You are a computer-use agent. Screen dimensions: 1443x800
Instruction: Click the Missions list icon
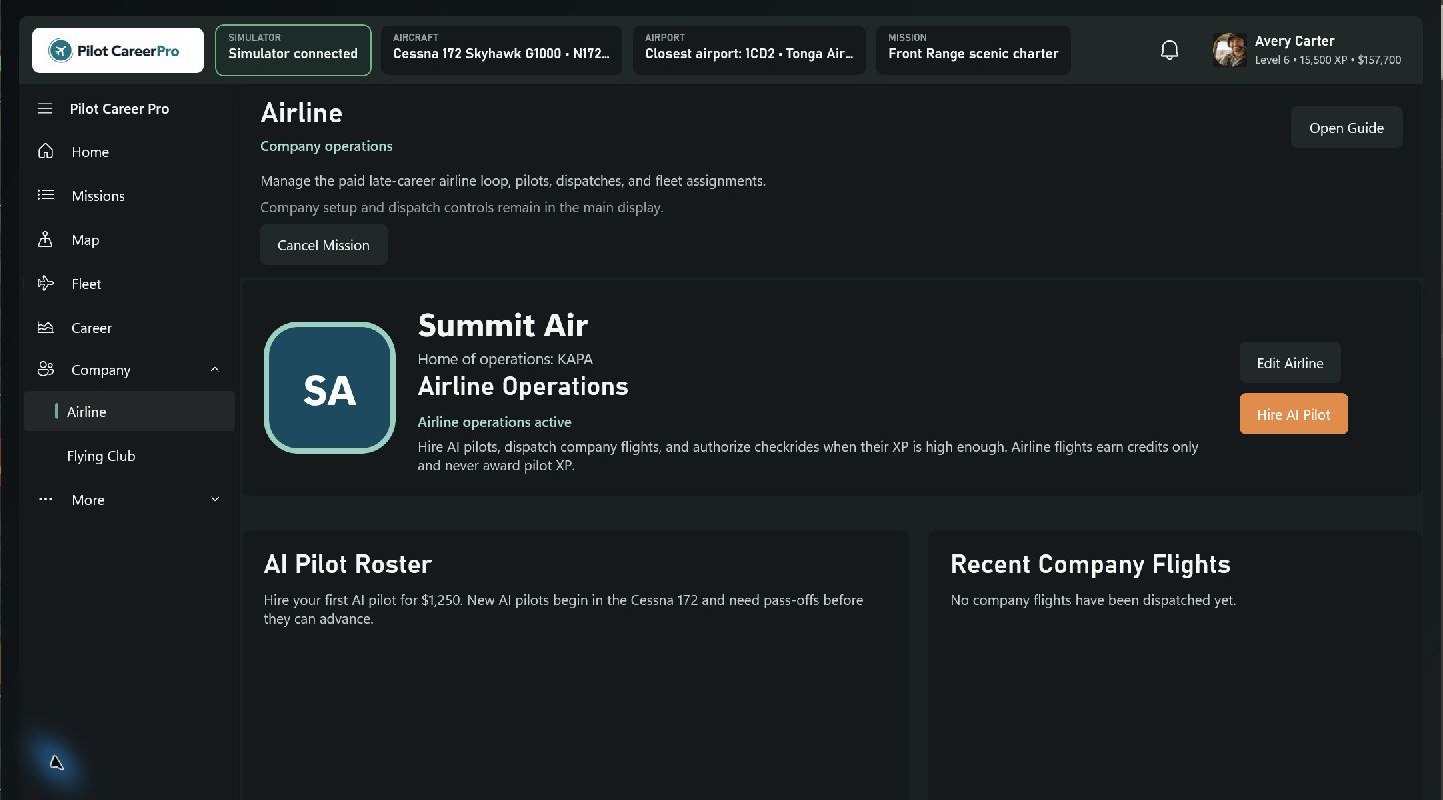pyautogui.click(x=45, y=196)
